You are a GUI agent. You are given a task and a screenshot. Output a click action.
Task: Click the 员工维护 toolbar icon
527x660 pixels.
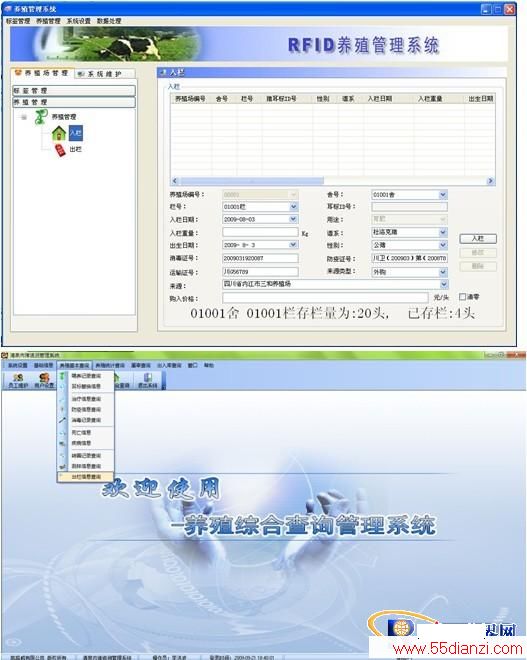[18, 381]
